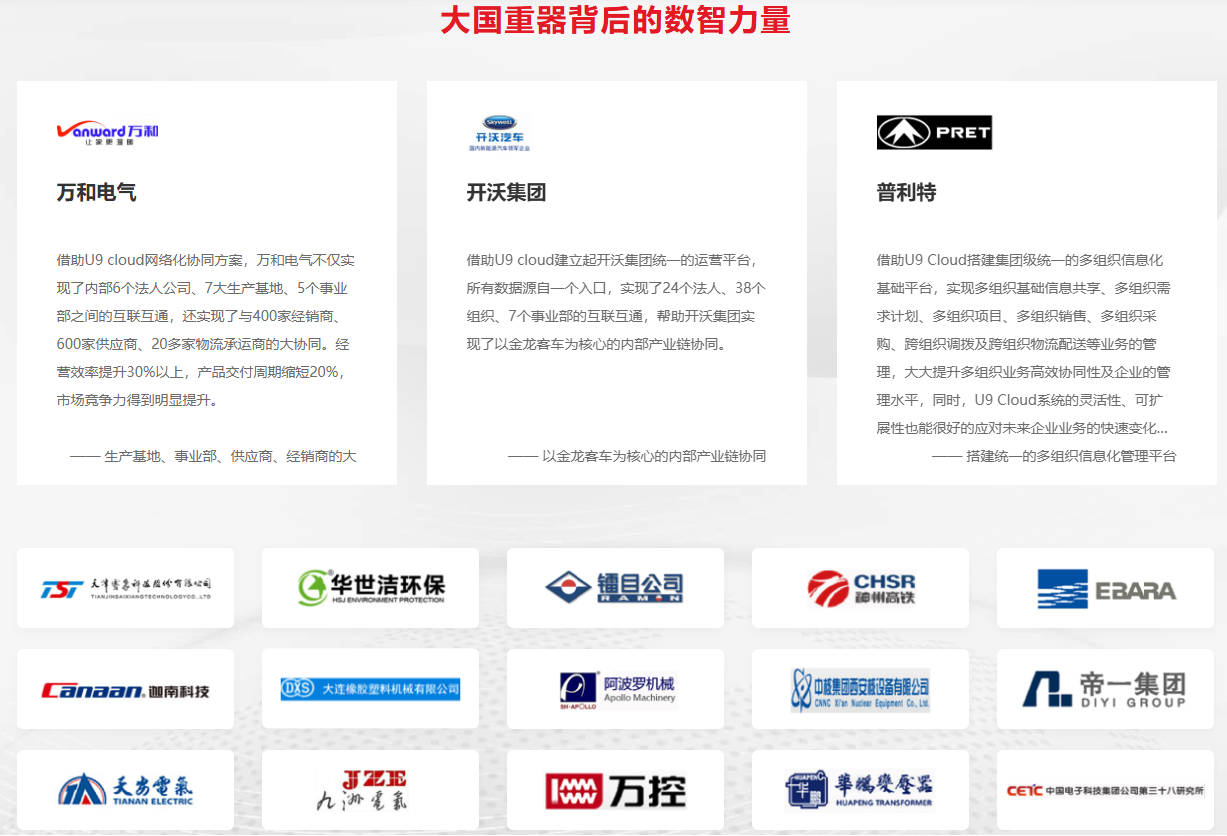Select the 天安电气 Tianan Electric logo
This screenshot has width=1227, height=836.
click(125, 790)
